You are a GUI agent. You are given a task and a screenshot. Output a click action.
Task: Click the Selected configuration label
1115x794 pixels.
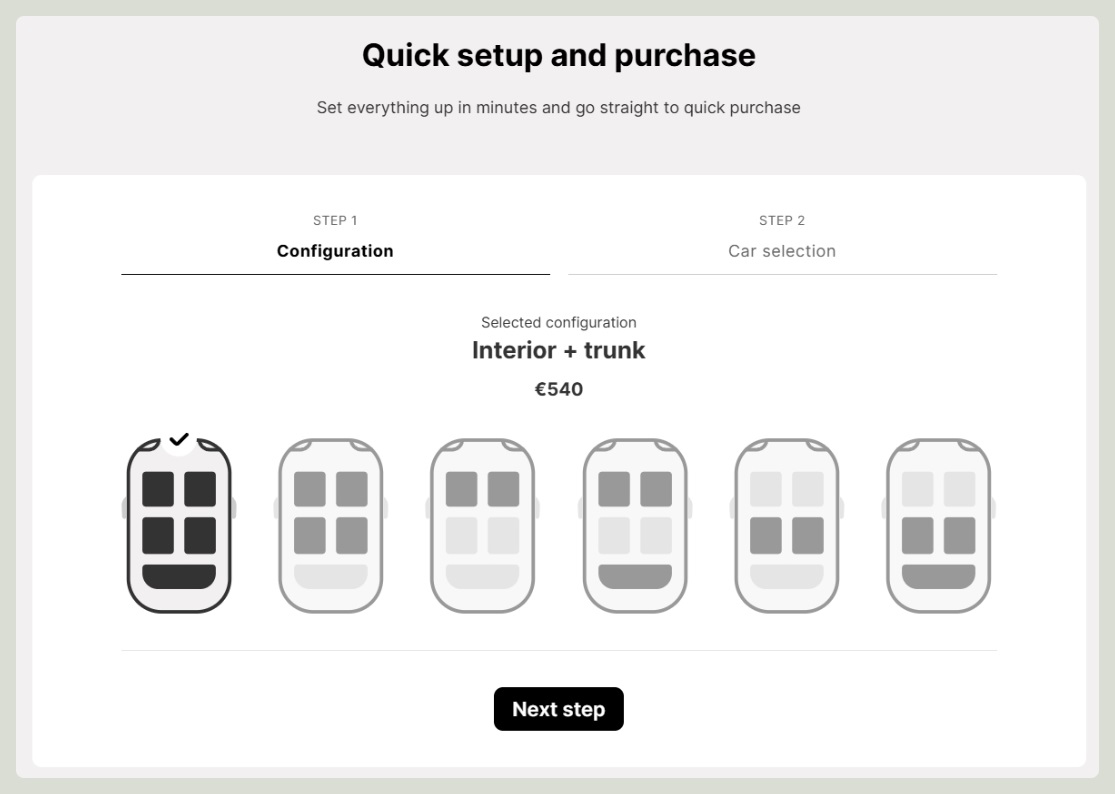tap(559, 323)
